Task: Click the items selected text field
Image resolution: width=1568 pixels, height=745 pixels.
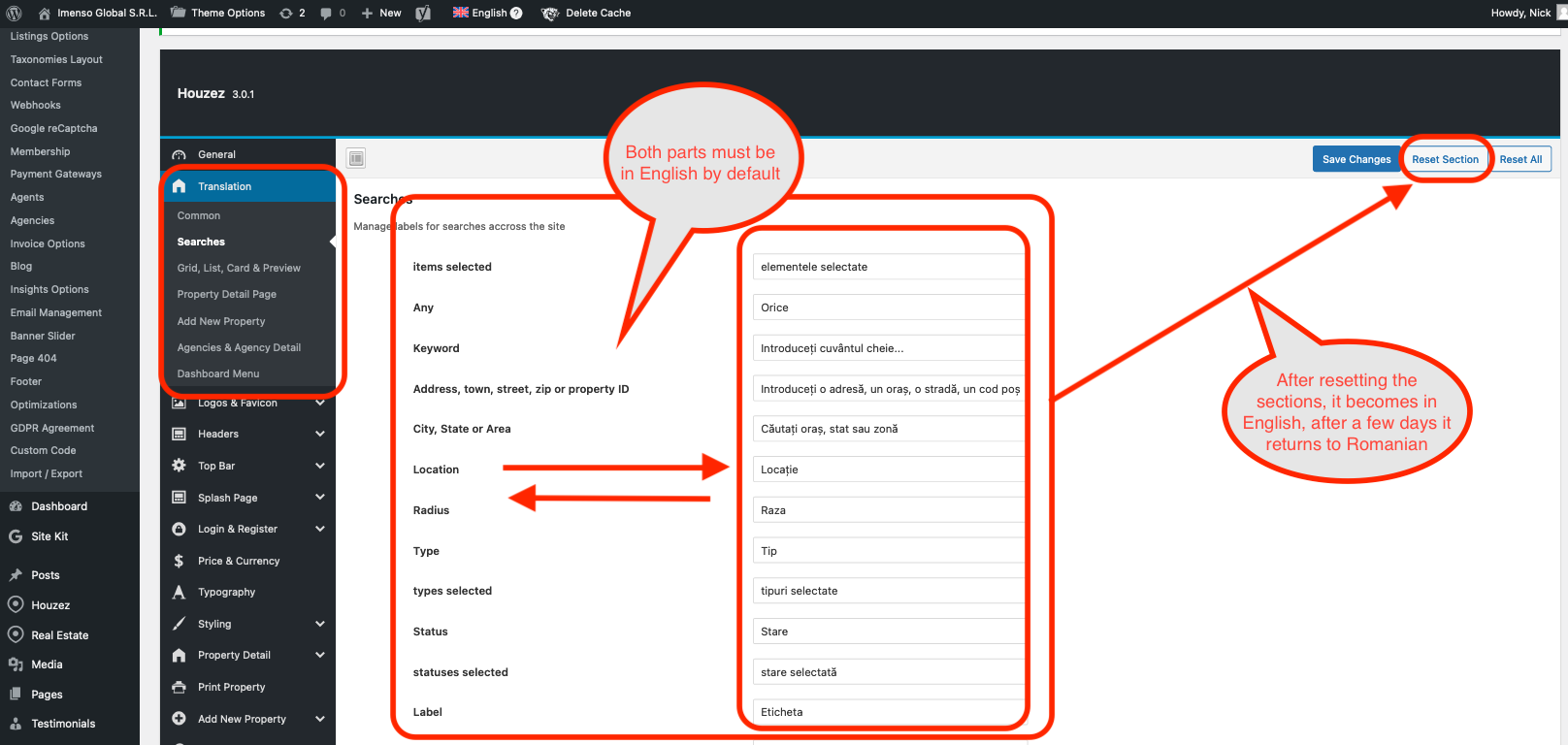Action: pos(890,267)
